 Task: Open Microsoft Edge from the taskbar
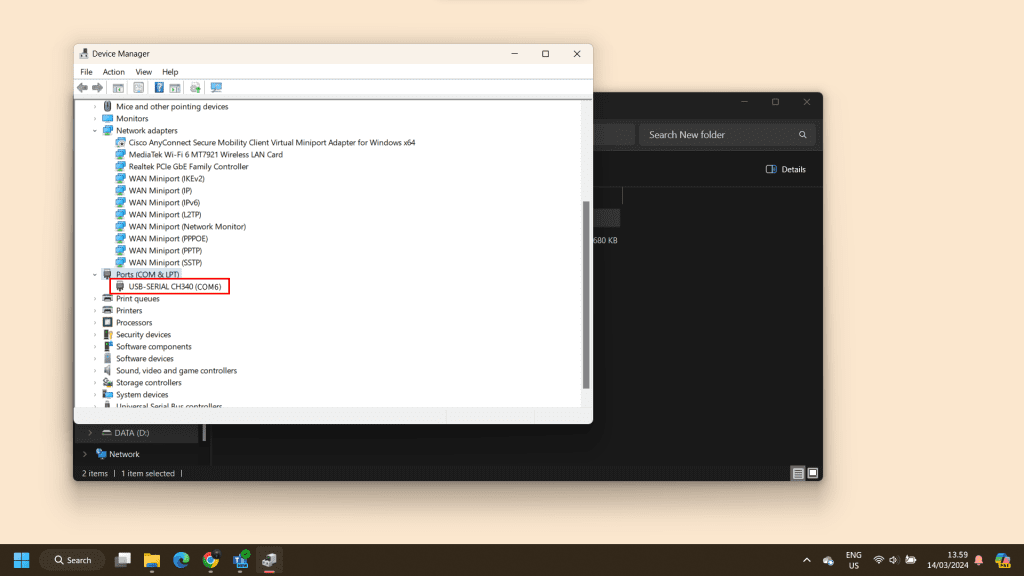point(181,560)
